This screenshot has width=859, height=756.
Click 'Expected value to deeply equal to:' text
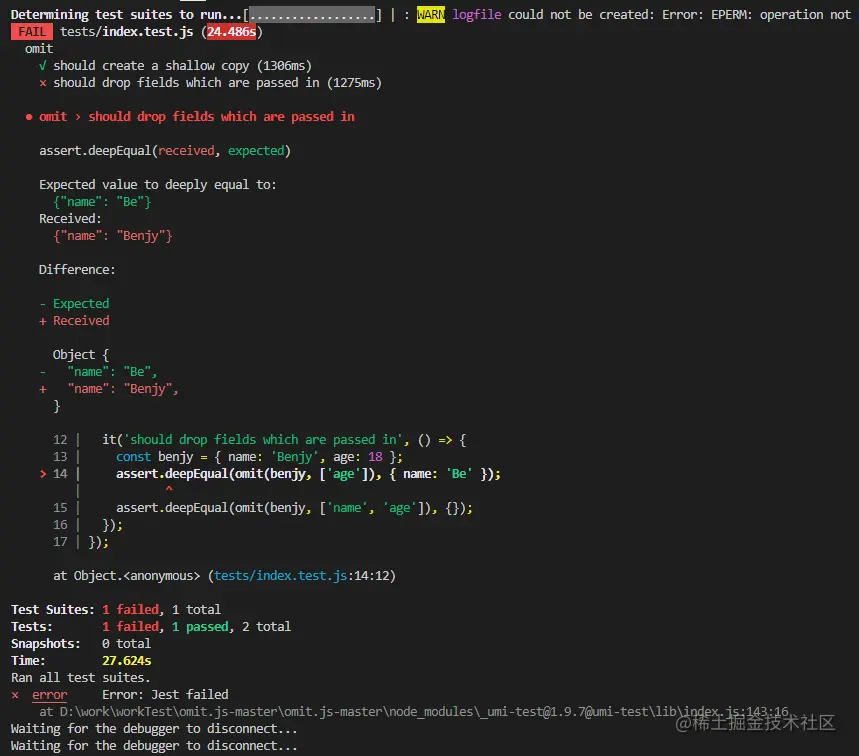158,185
